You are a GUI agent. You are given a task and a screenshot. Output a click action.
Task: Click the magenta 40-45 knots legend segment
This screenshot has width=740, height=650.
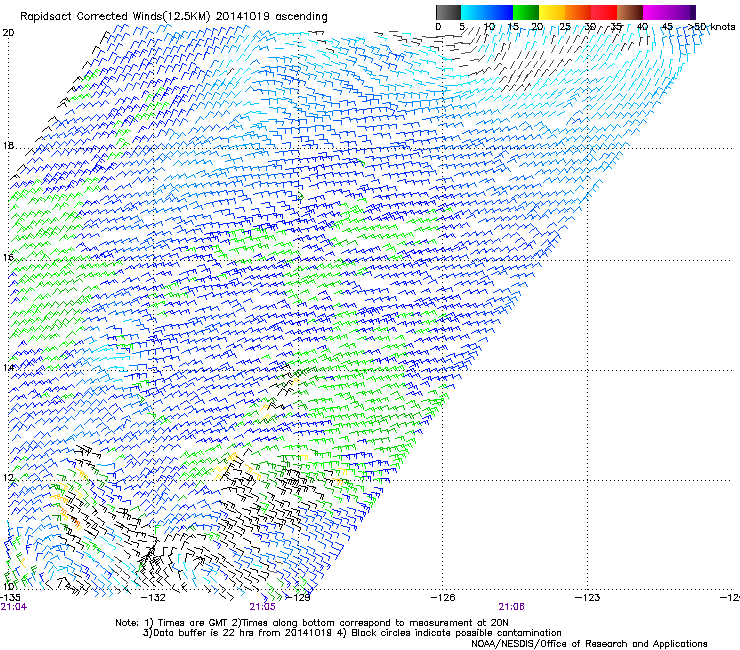tap(656, 12)
